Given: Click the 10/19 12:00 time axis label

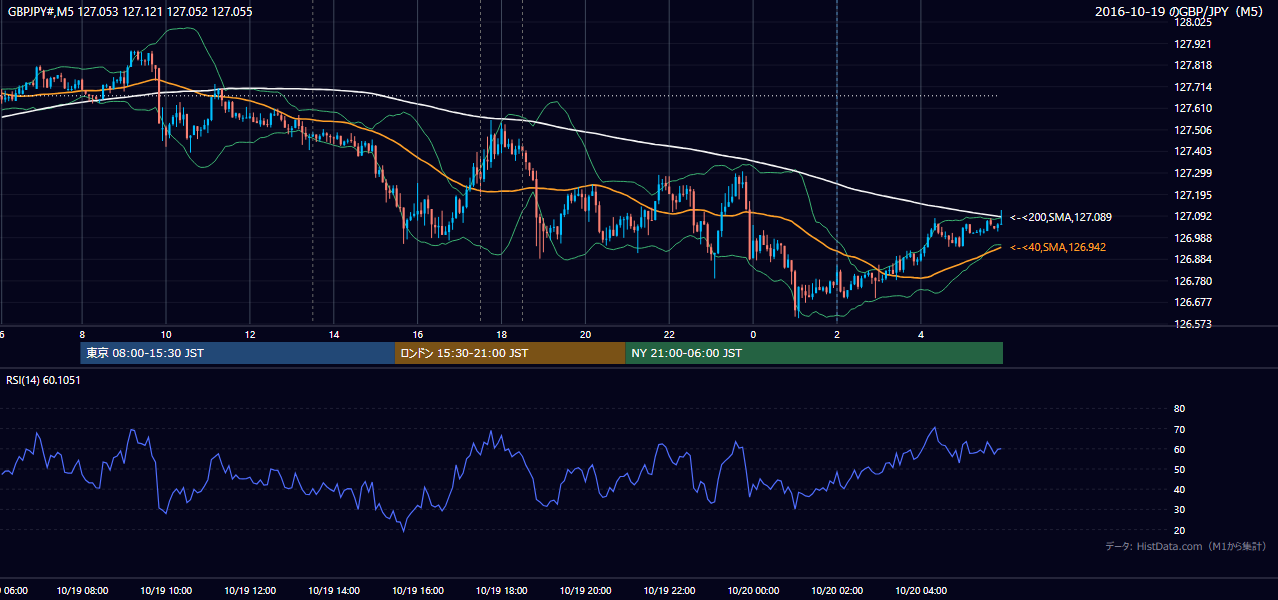Looking at the screenshot, I should pos(249,591).
